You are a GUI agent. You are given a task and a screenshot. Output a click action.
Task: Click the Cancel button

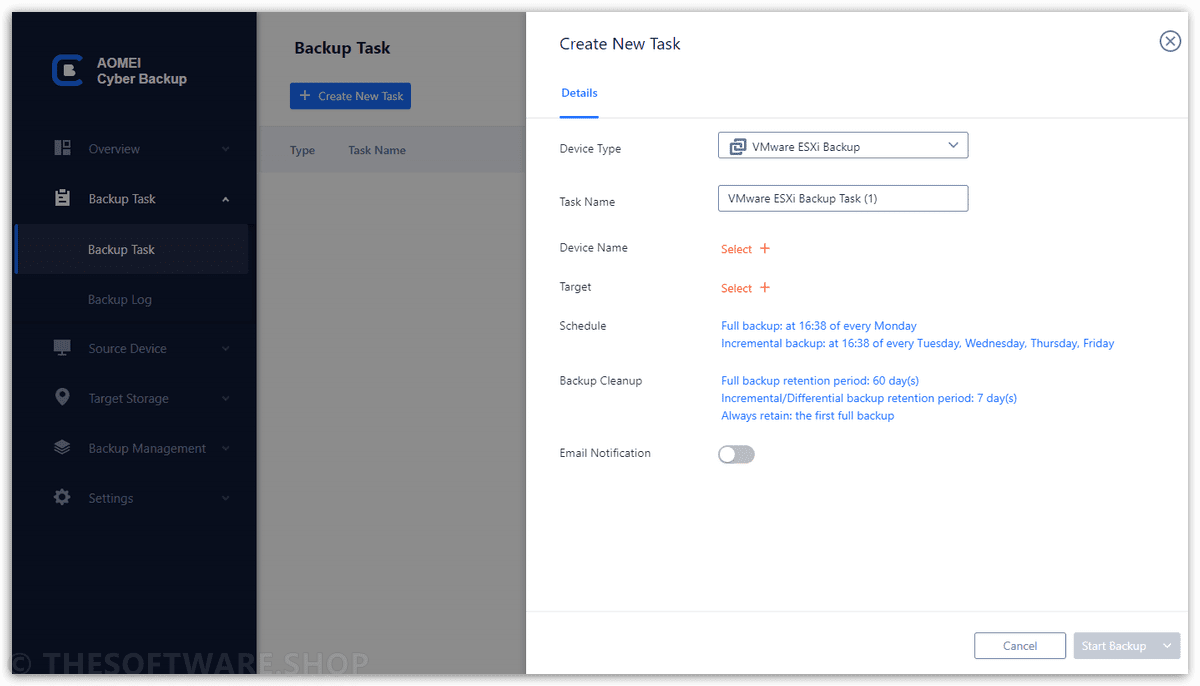[x=1020, y=646]
